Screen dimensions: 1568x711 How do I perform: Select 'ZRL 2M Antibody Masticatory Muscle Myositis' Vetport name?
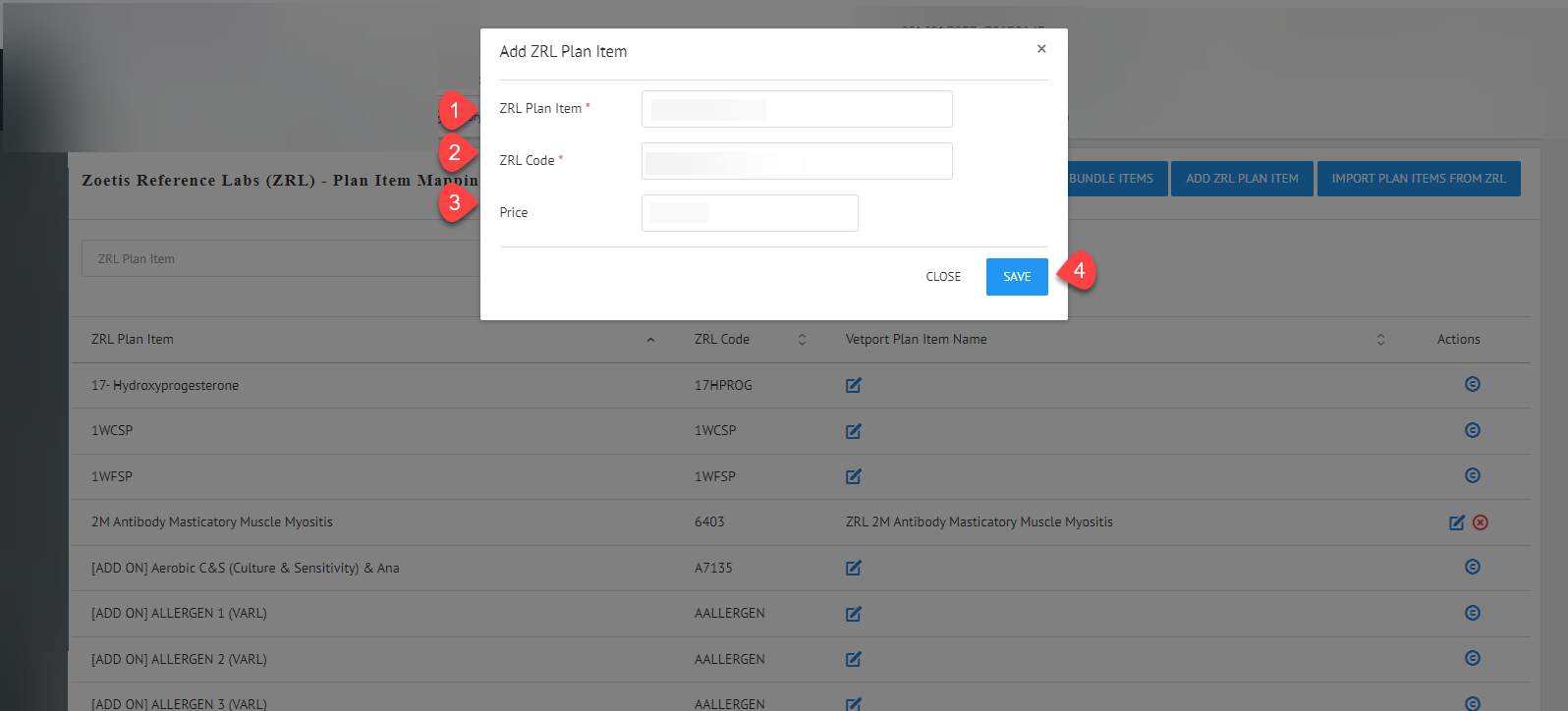coord(980,522)
